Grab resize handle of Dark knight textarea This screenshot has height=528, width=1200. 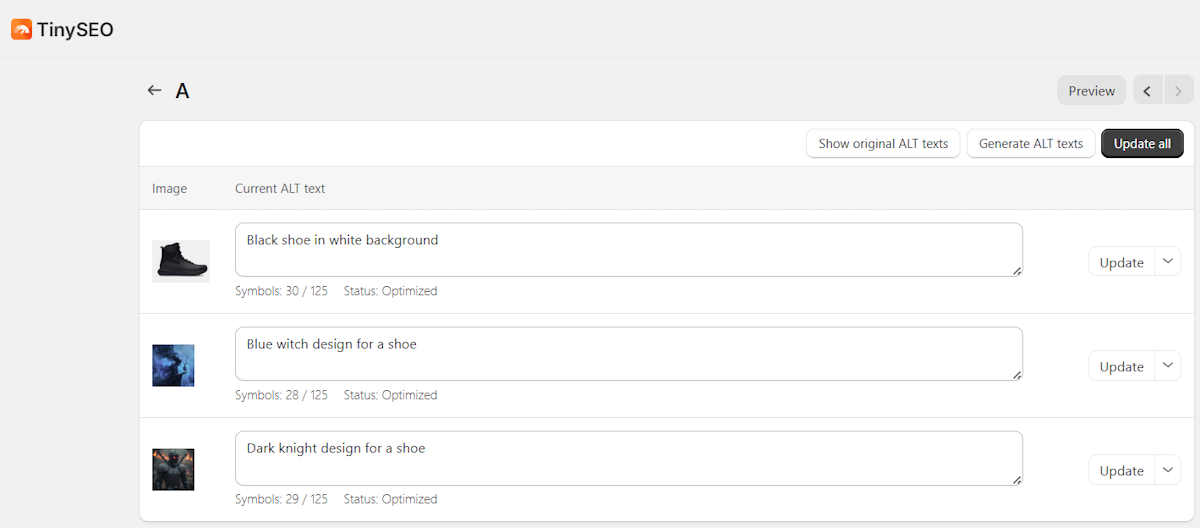pos(1017,478)
